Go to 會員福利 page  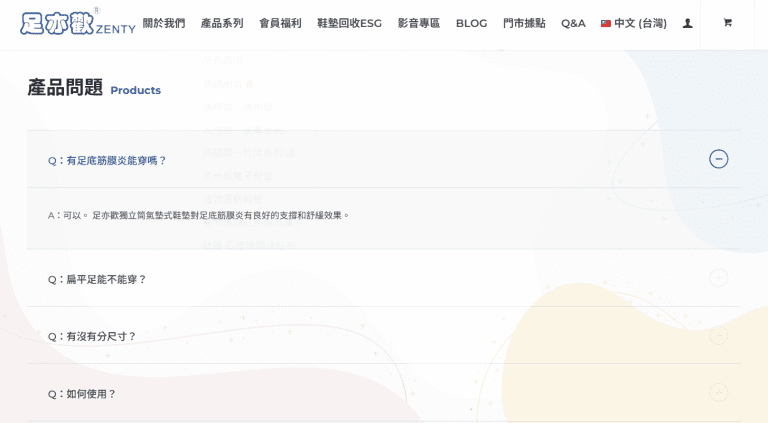point(280,23)
